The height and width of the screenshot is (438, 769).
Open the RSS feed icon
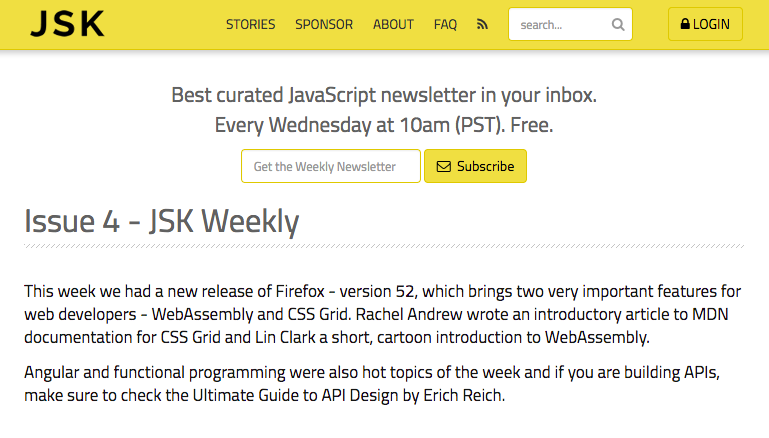coord(482,24)
